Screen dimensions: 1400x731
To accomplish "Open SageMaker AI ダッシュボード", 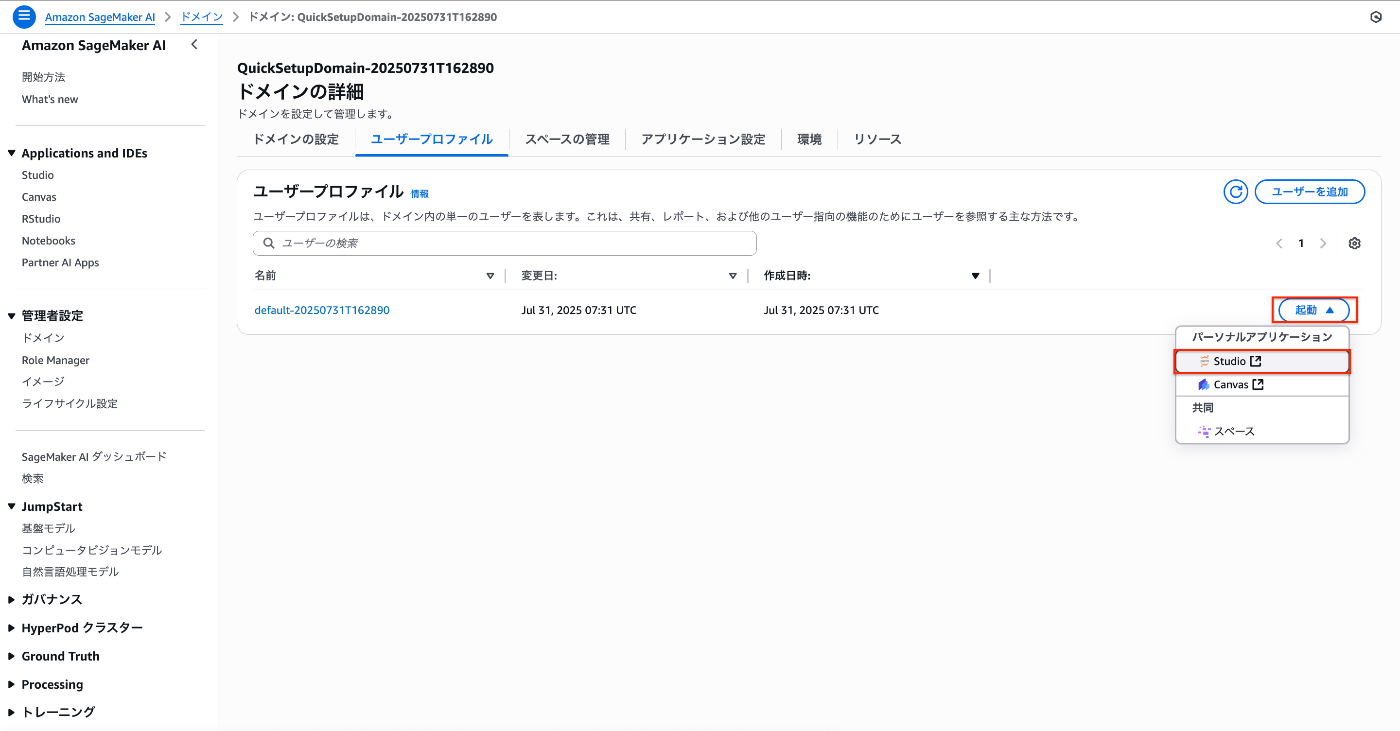I will point(94,457).
